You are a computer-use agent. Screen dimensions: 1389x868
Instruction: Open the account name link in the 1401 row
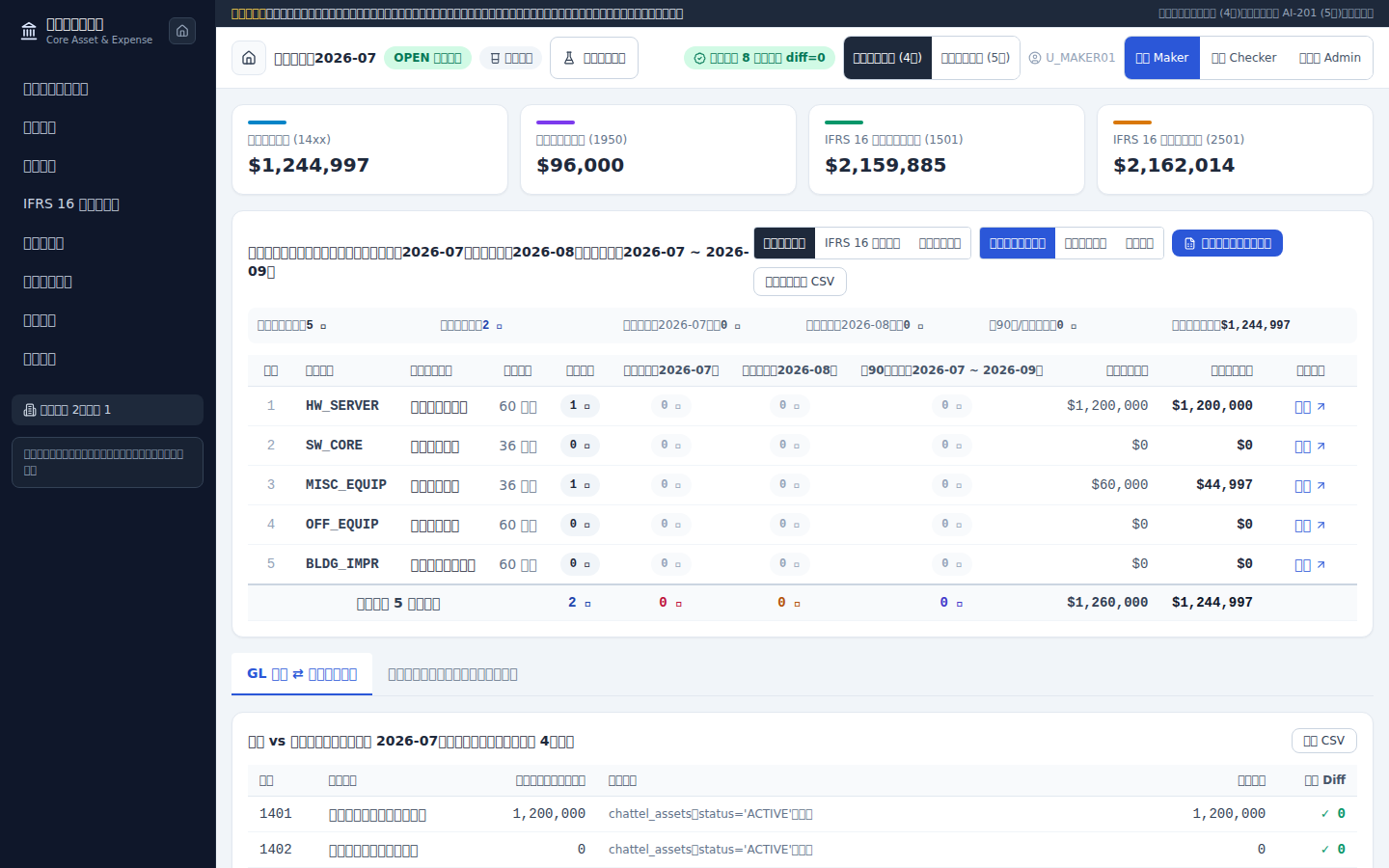(377, 815)
